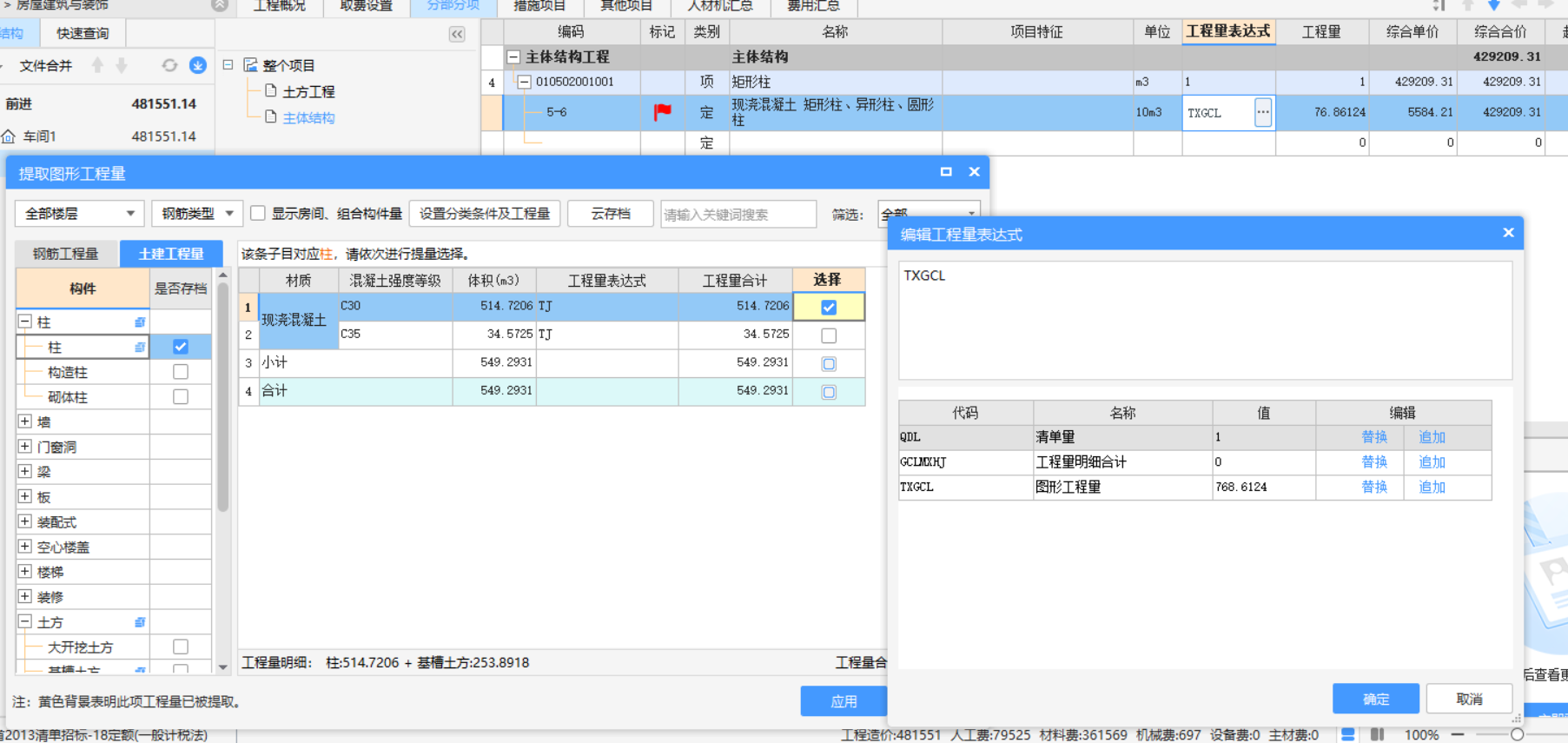Collapse the 主体结构工程 row in the table
The width and height of the screenshot is (1568, 743).
click(x=513, y=57)
